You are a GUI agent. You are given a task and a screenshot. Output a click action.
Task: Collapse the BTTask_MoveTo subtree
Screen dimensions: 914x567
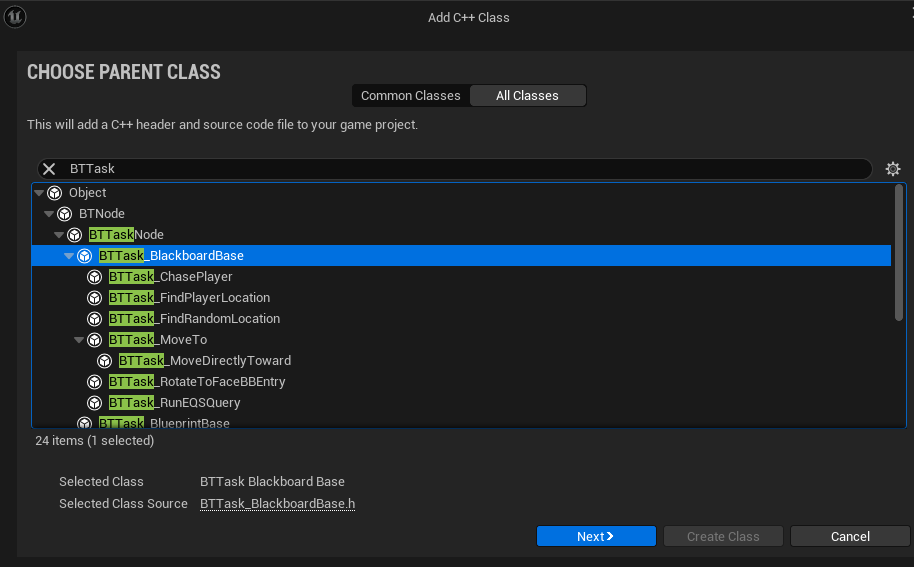(x=79, y=340)
